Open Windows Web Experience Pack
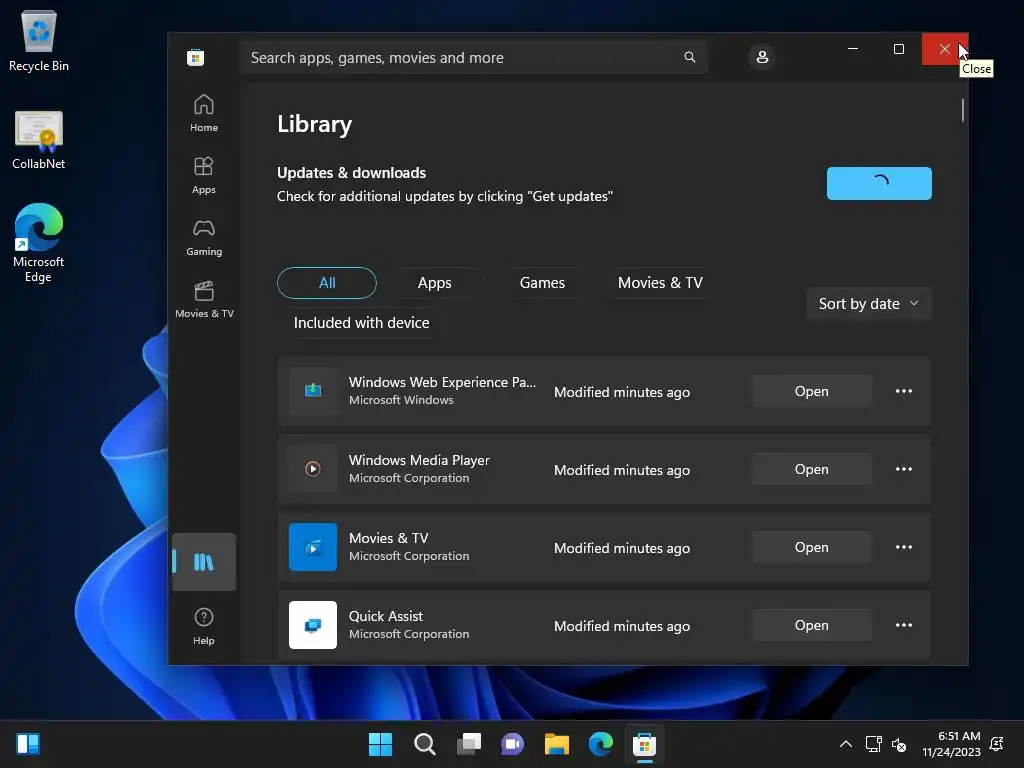This screenshot has height=768, width=1024. [x=812, y=391]
